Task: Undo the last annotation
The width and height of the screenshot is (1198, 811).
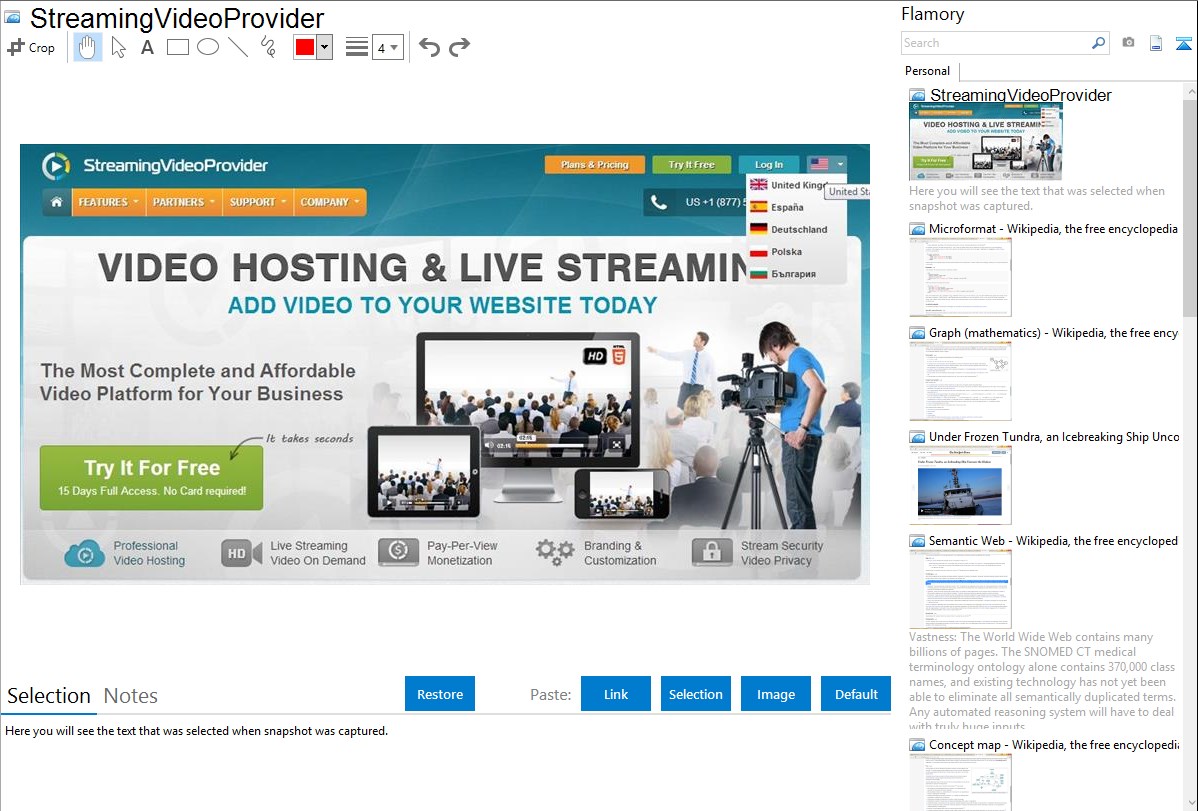Action: click(x=429, y=47)
